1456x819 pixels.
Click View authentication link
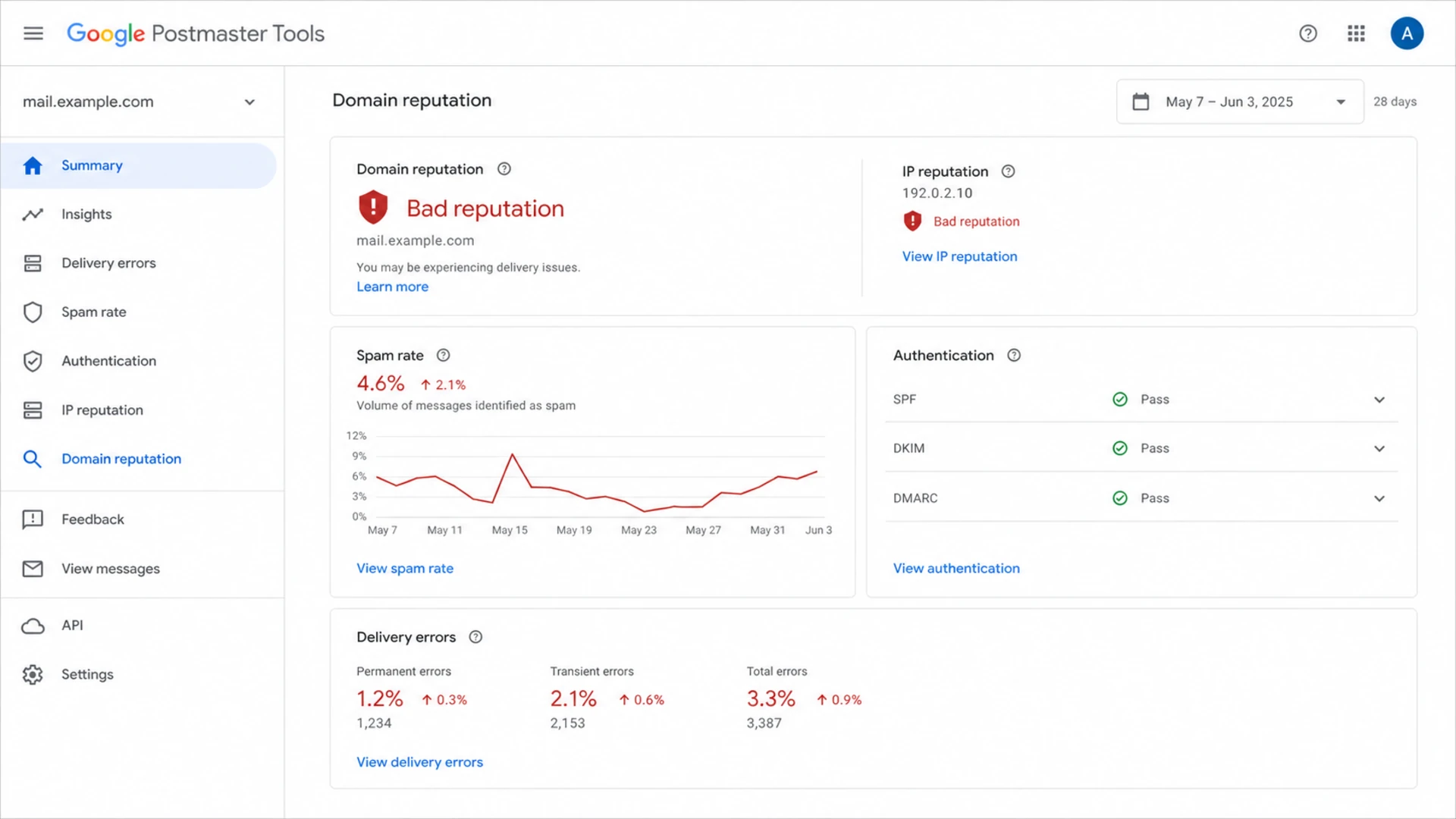956,568
